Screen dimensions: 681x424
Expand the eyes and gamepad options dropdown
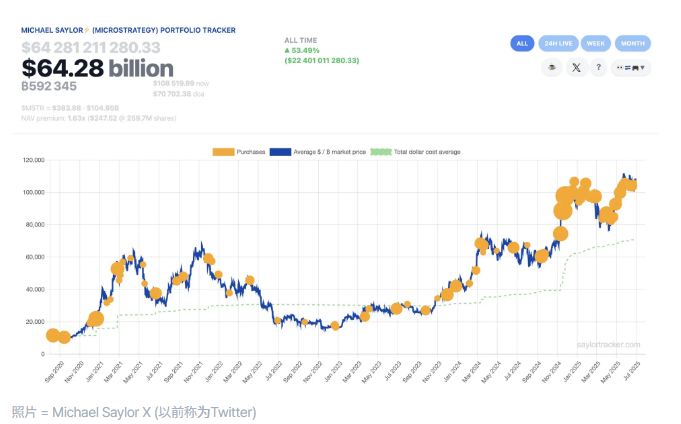pos(631,68)
